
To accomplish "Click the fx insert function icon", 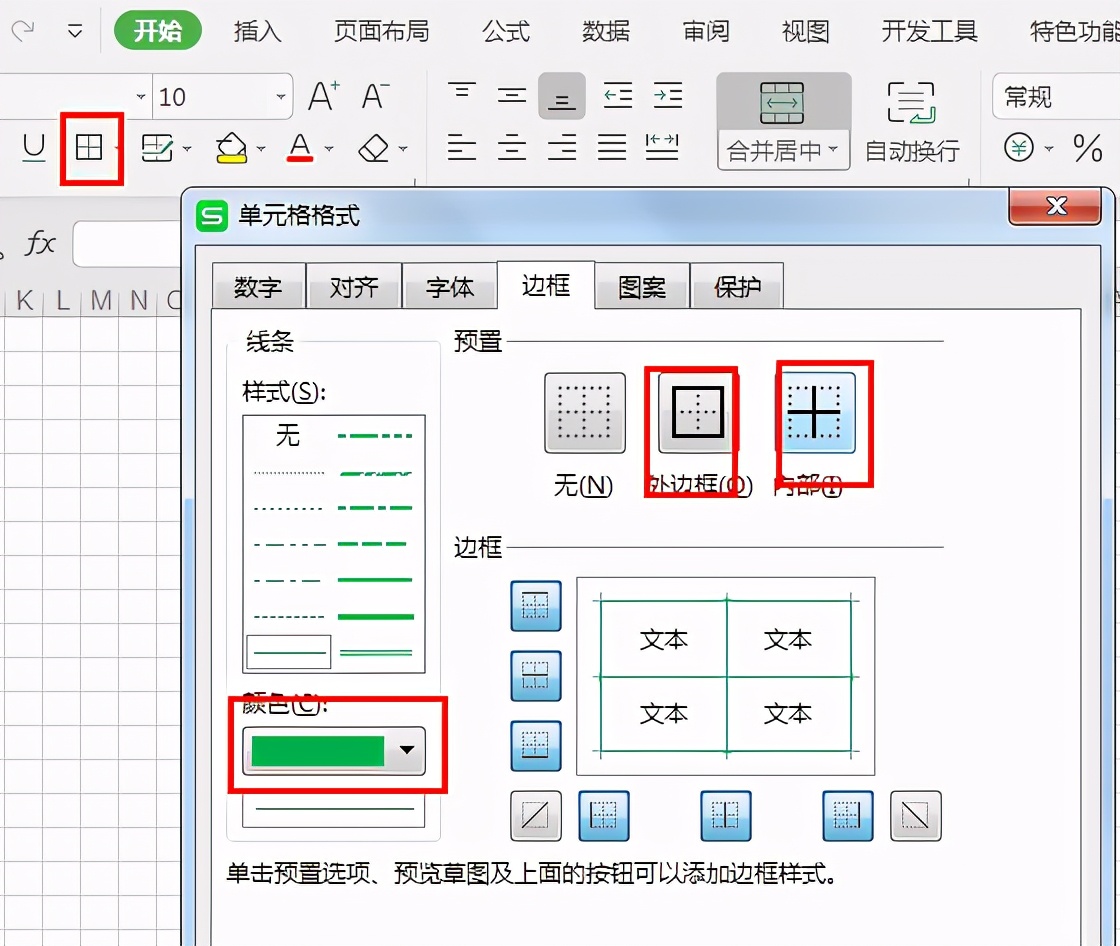I will [40, 243].
